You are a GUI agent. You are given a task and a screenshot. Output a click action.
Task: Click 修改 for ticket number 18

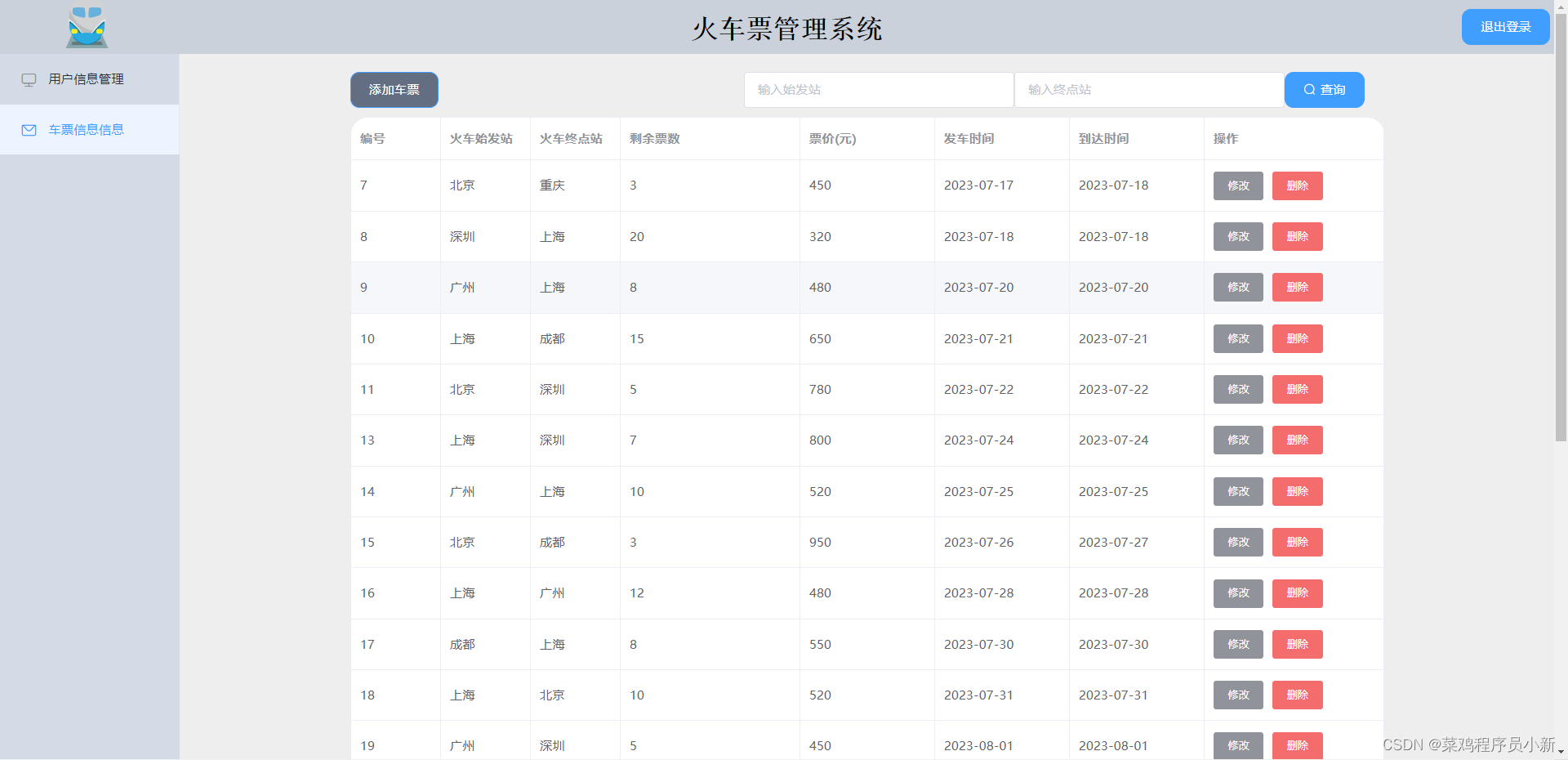pos(1238,695)
